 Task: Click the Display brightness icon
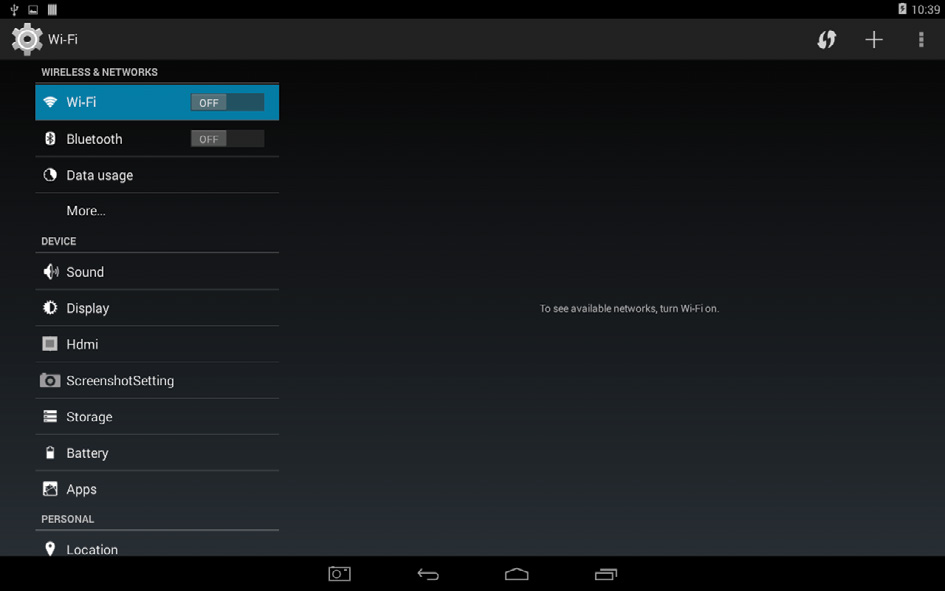coord(50,308)
